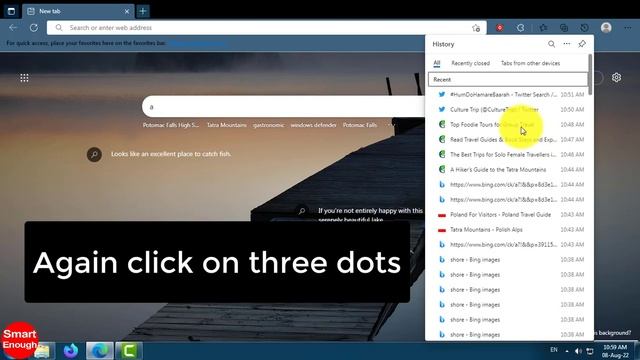This screenshot has width=640, height=360.
Task: Click the circular-arrows extension icon beside the red icon
Action: pos(520,28)
